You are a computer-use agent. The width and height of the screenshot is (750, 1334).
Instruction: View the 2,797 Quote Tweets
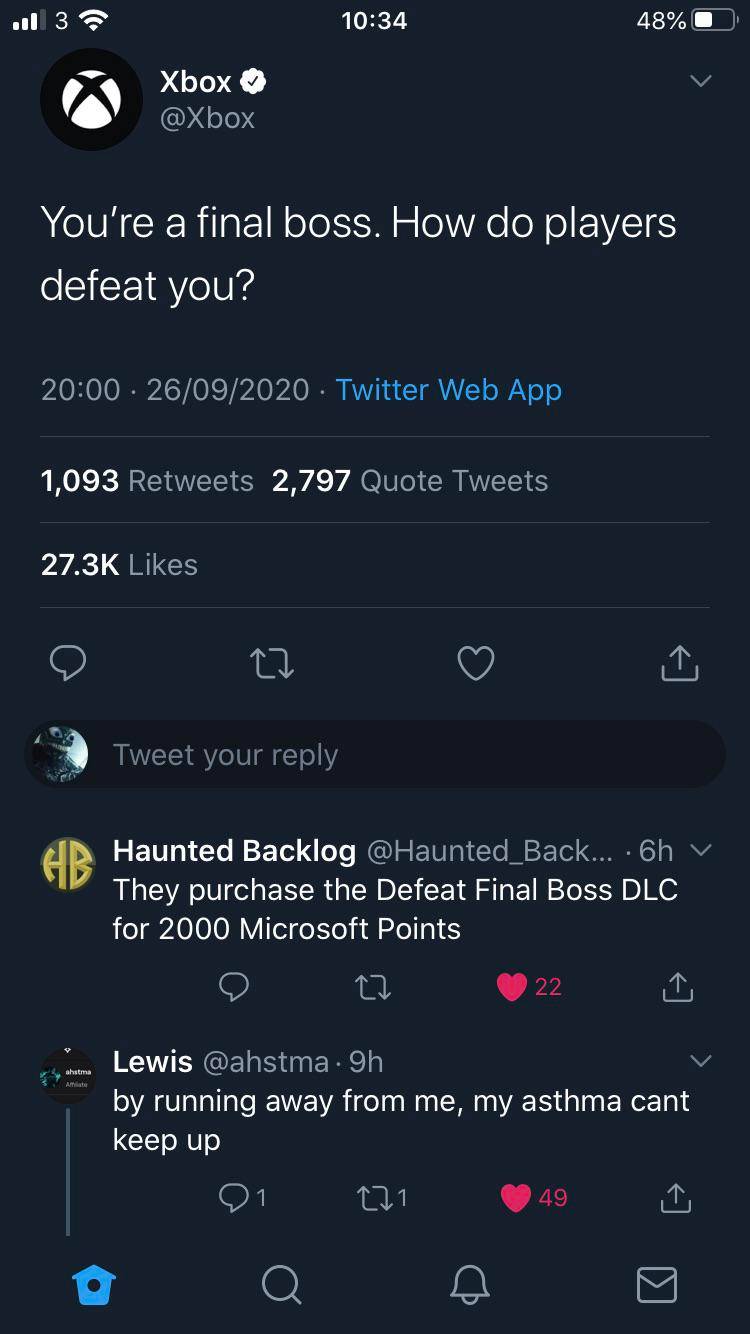pyautogui.click(x=410, y=481)
